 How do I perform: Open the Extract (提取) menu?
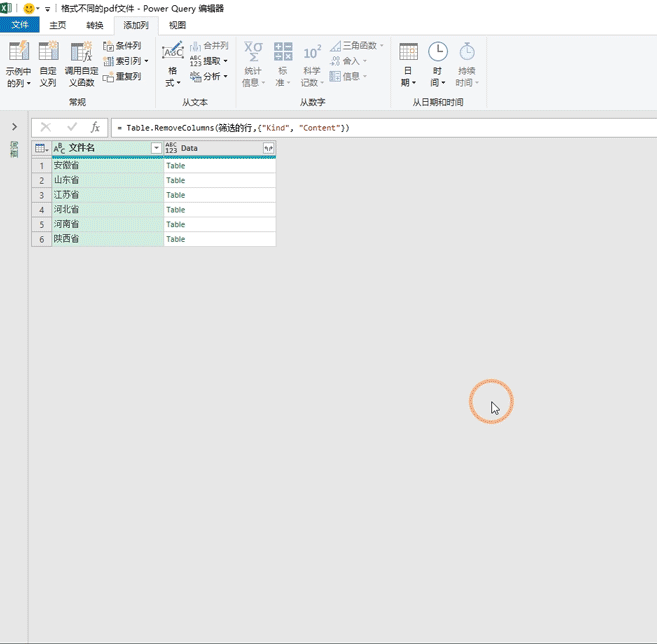point(209,61)
